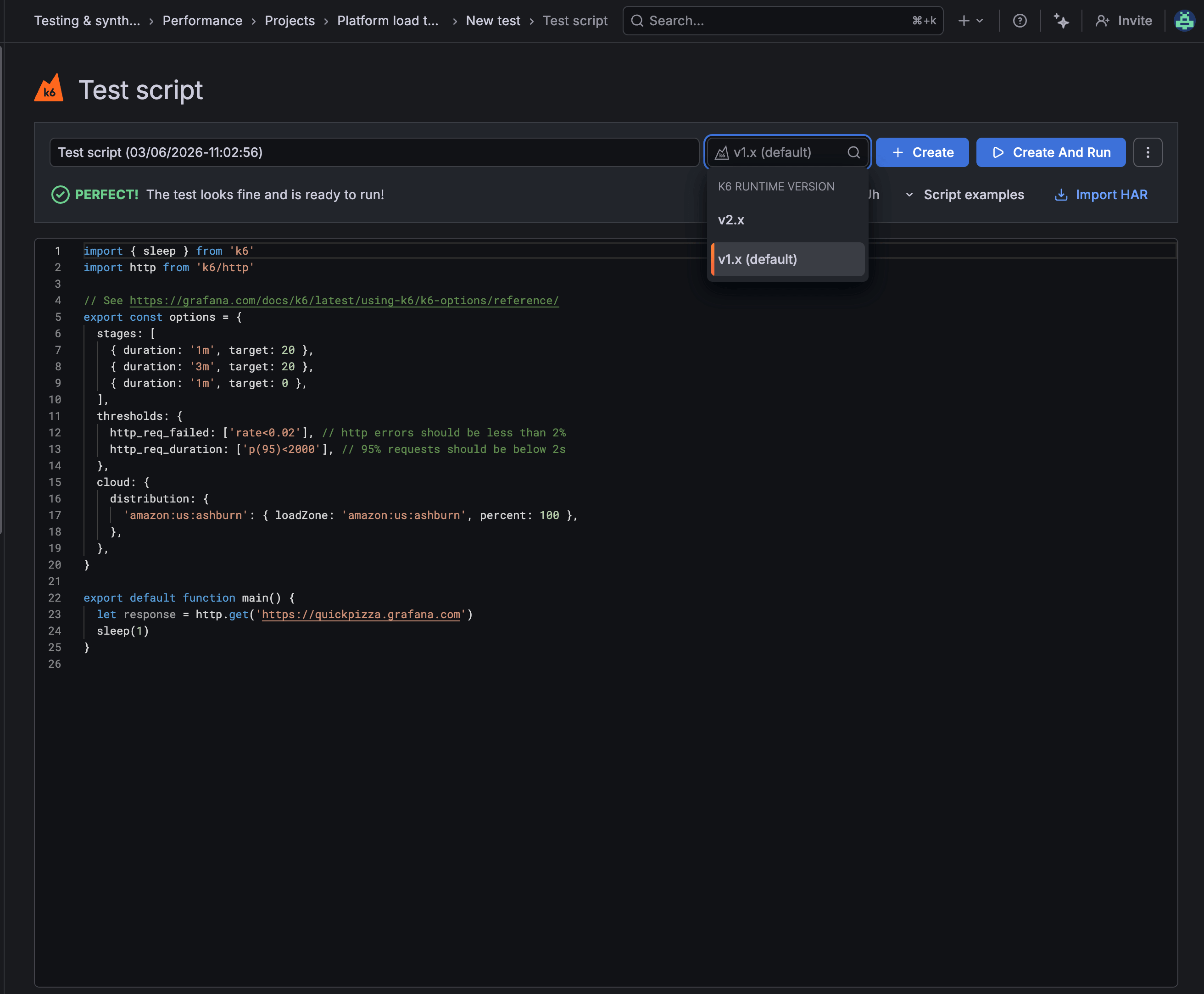Click 'export default function main()' code line
This screenshot has width=1204, height=994.
point(189,598)
